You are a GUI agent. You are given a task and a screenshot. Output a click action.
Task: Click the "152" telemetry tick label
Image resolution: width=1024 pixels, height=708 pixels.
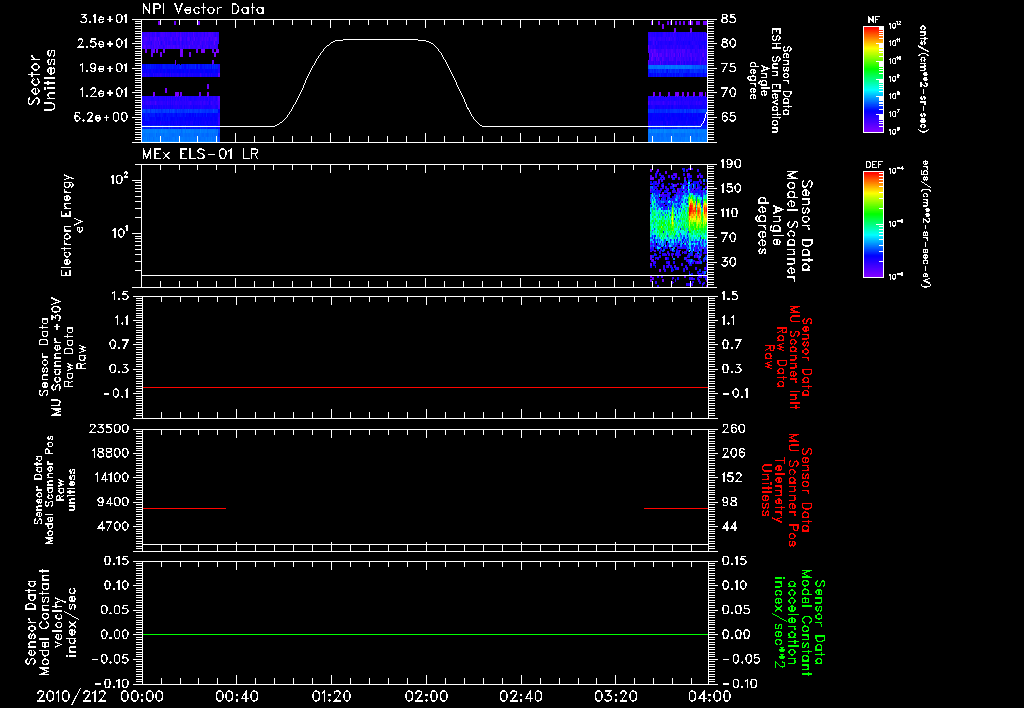[733, 477]
